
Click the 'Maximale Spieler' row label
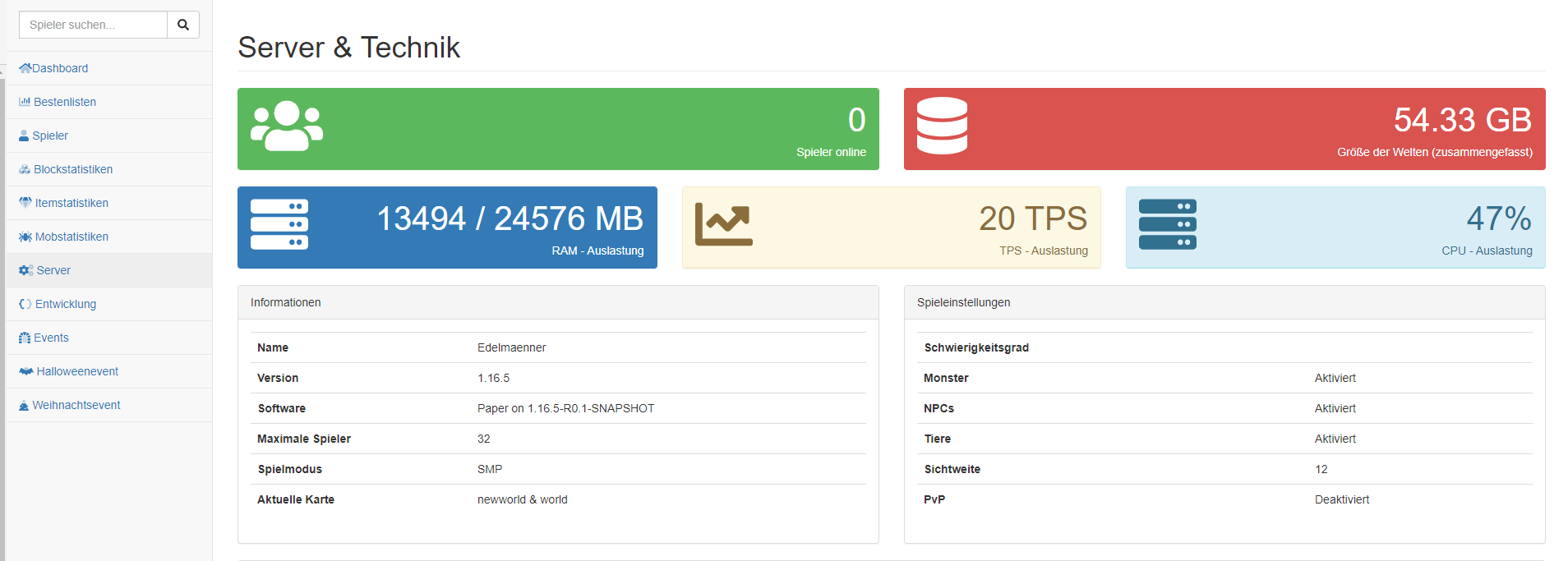pyautogui.click(x=304, y=439)
